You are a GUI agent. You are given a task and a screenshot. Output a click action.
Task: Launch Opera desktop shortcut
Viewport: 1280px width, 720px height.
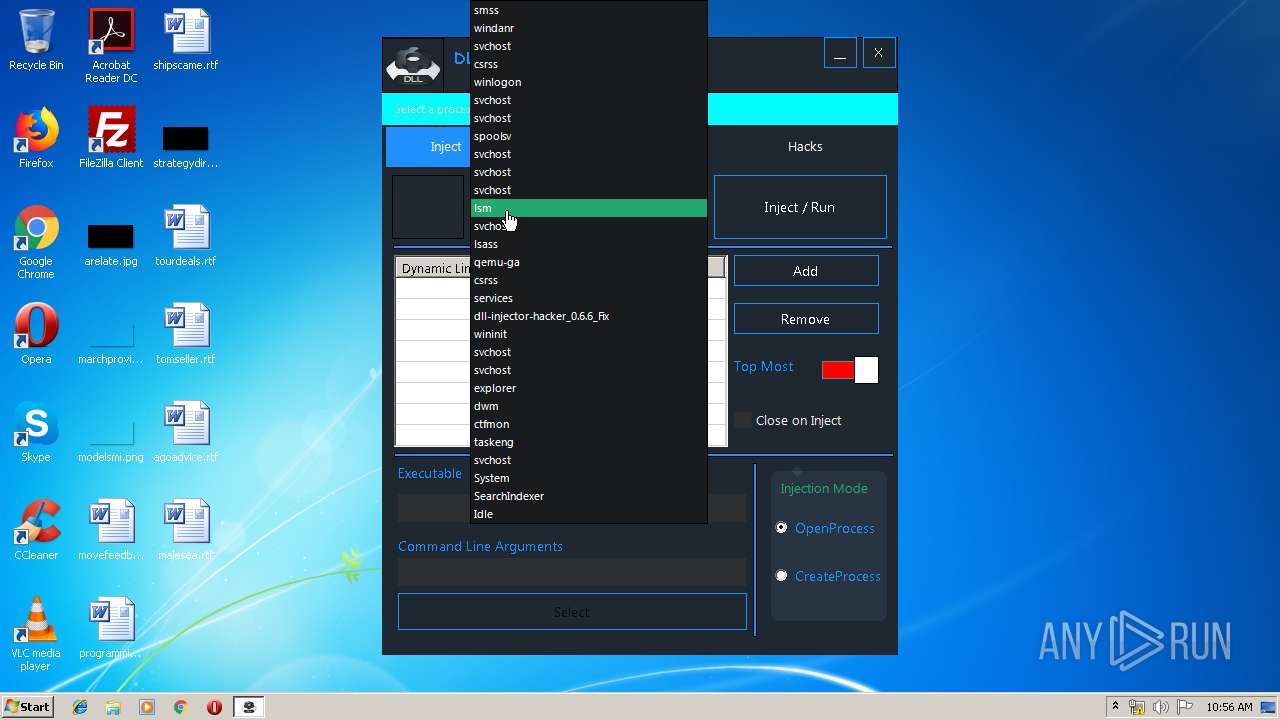36,334
